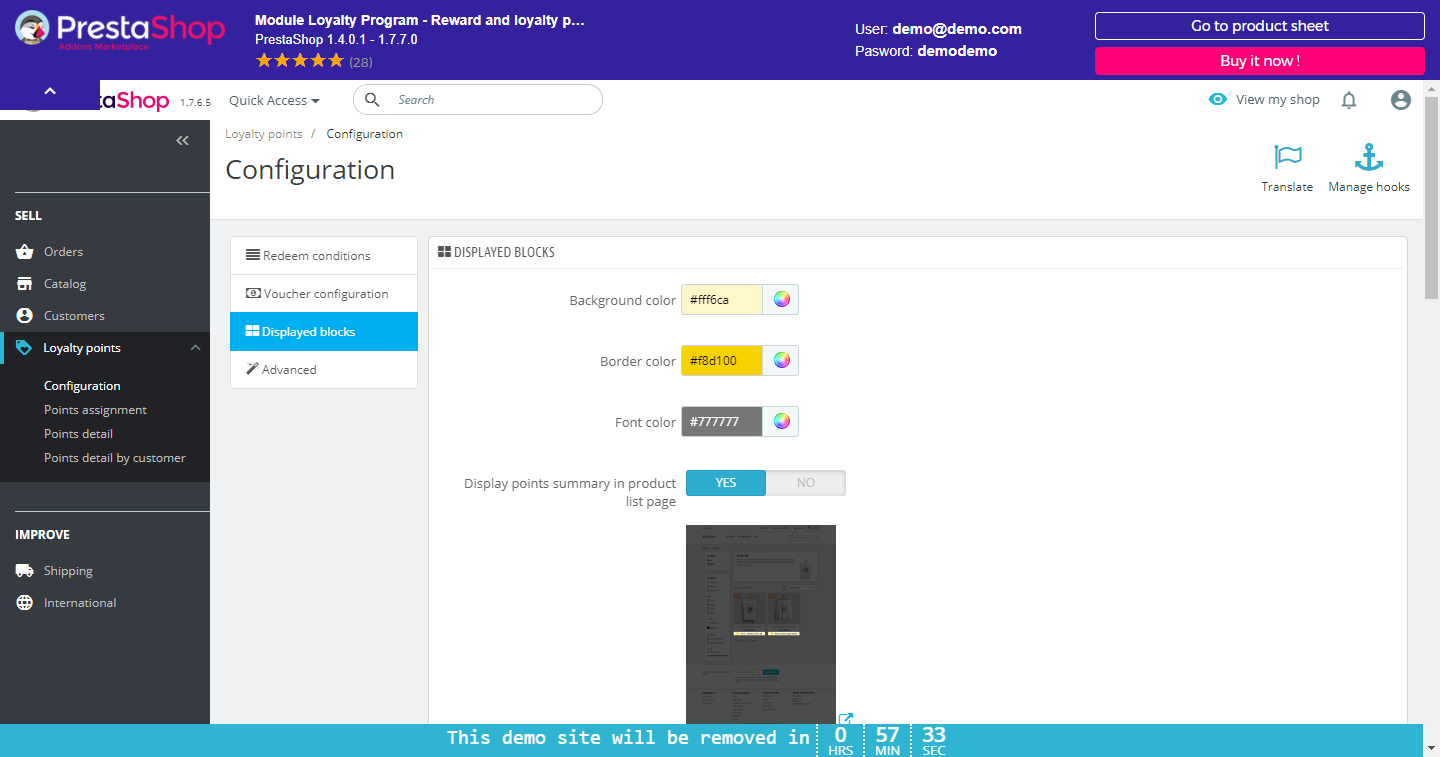Click the Translate flag icon
The width and height of the screenshot is (1440, 757).
1288,157
